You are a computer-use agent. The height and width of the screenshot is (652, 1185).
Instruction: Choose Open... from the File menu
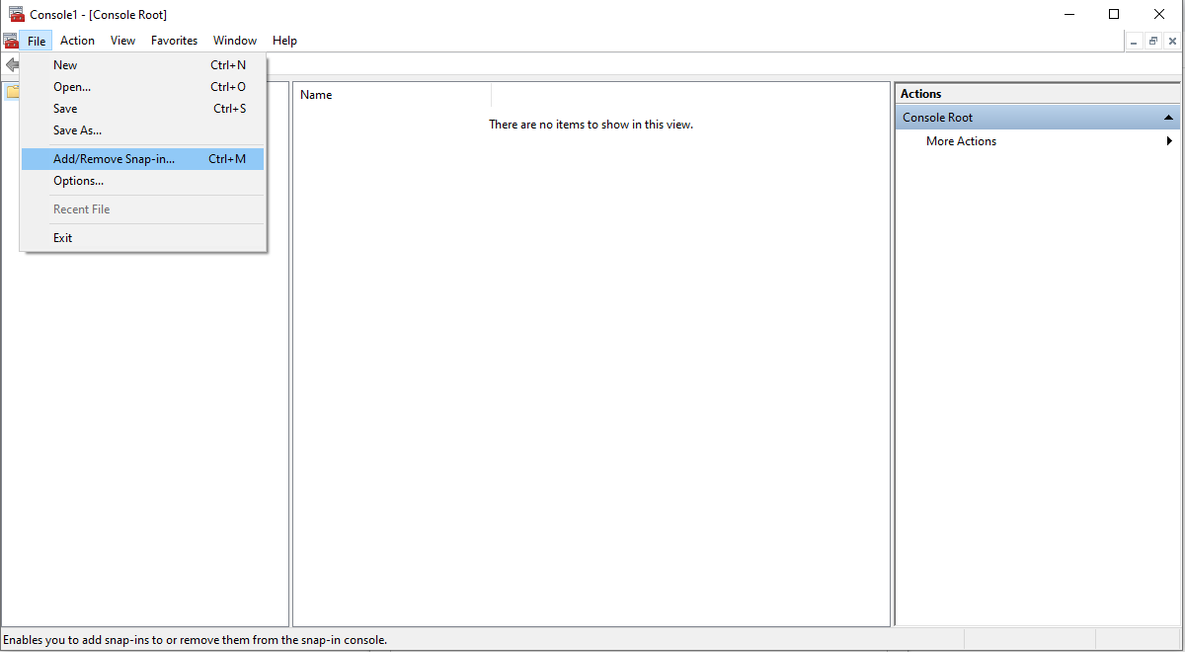72,87
